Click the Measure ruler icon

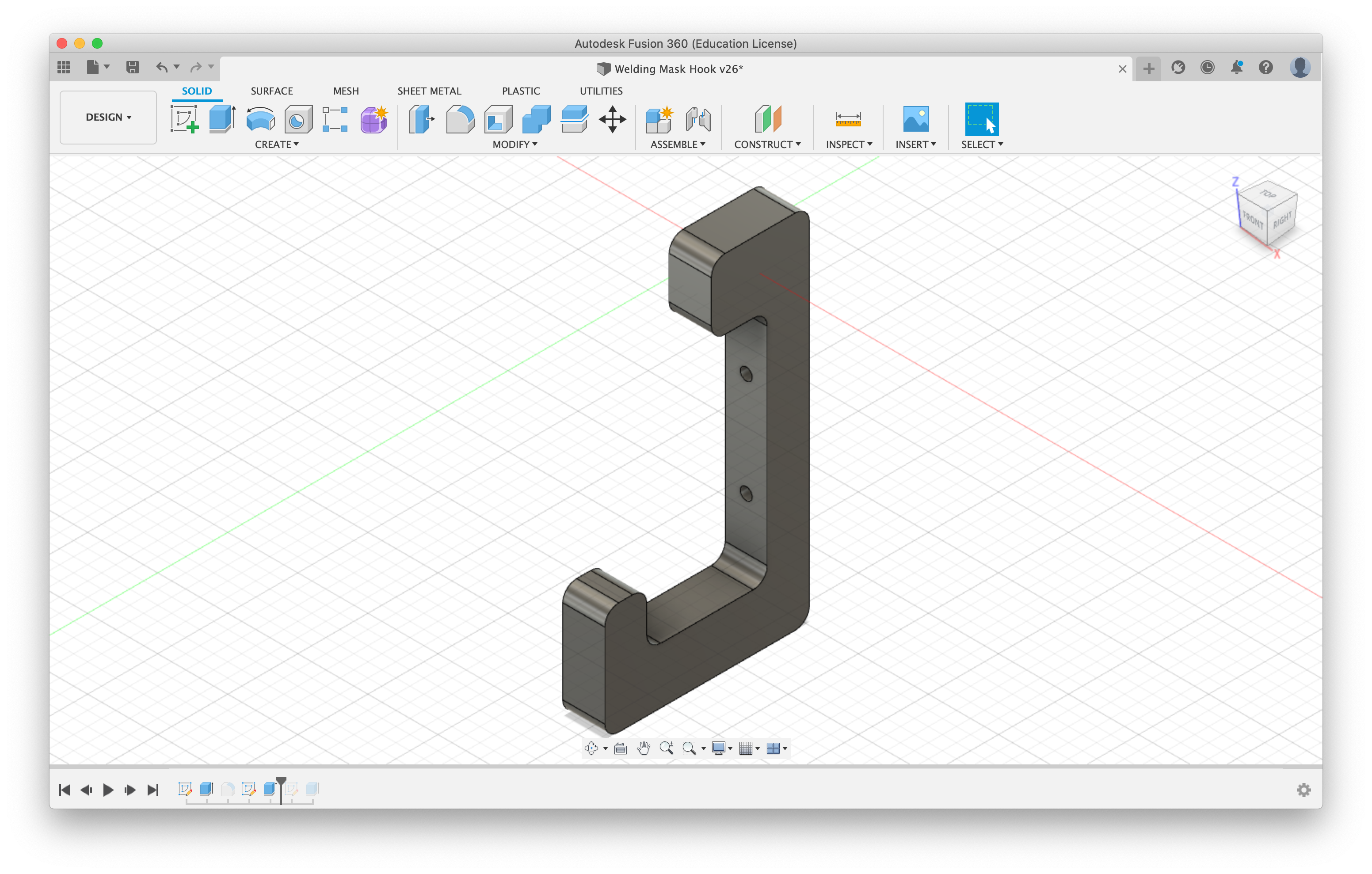coord(848,119)
